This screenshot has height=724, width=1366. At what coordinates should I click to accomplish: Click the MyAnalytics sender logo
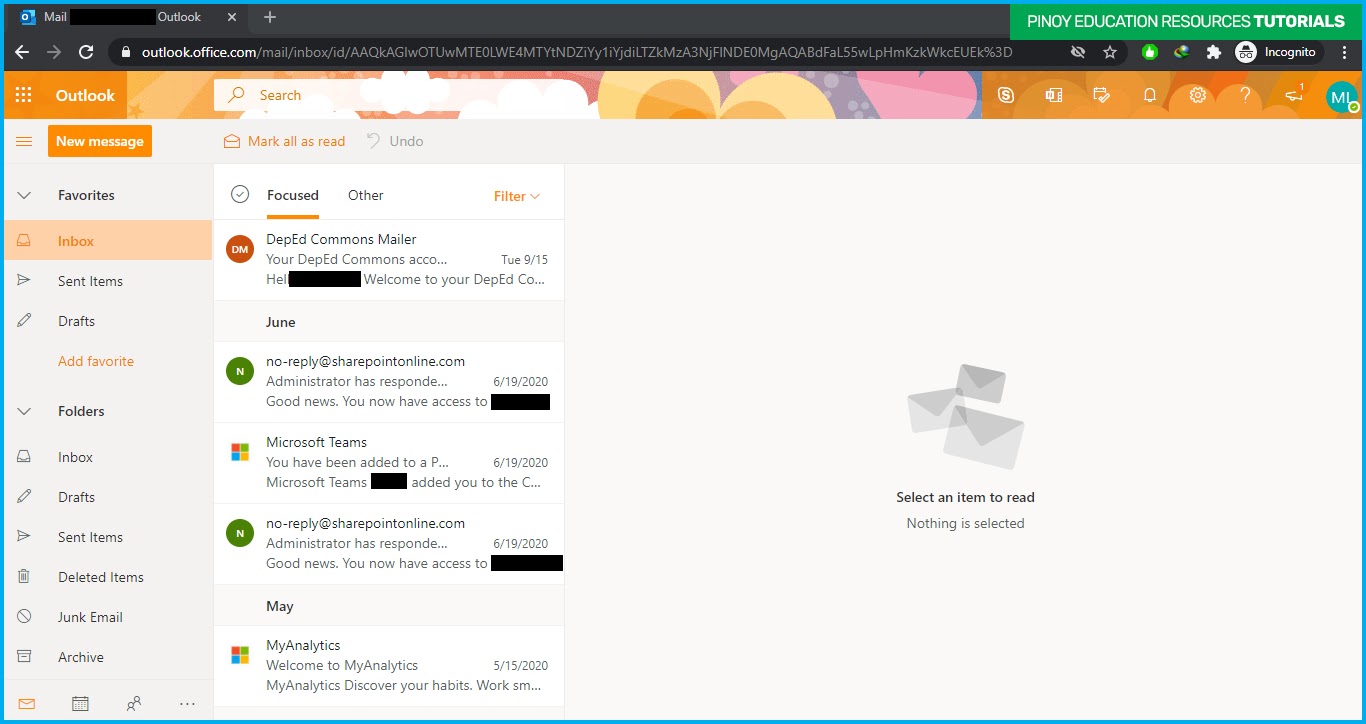click(240, 655)
